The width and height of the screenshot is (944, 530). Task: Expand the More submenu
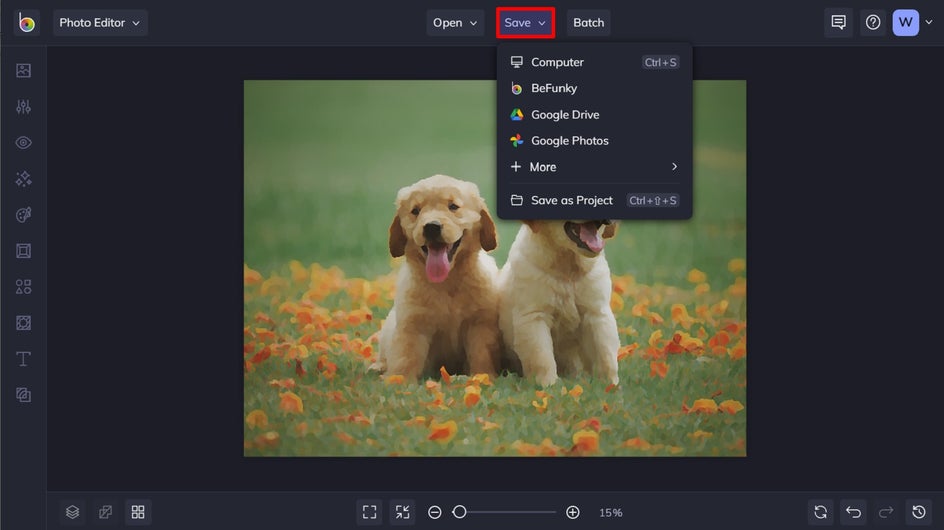pyautogui.click(x=594, y=167)
